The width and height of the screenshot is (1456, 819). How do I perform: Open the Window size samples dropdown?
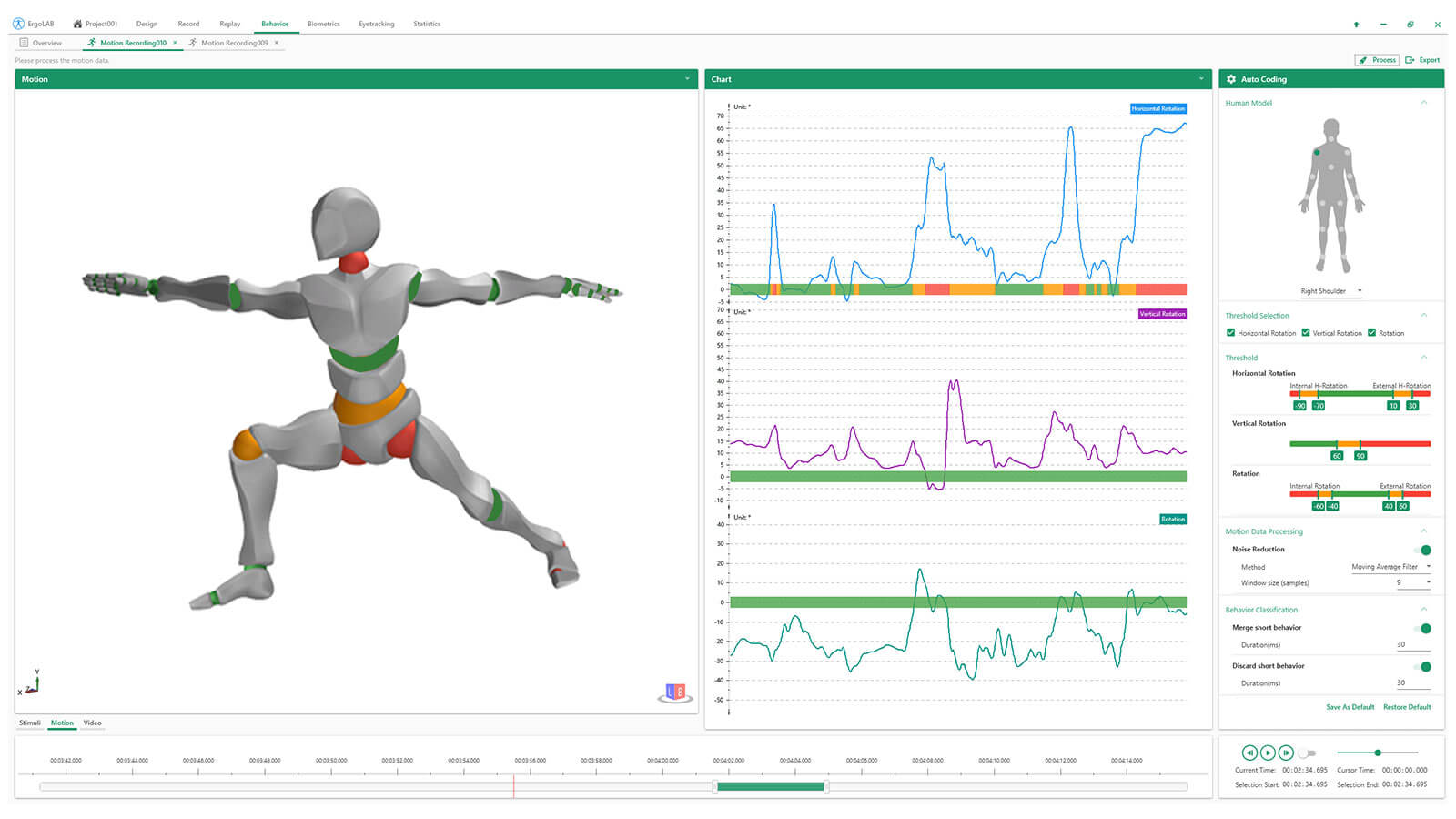point(1413,582)
